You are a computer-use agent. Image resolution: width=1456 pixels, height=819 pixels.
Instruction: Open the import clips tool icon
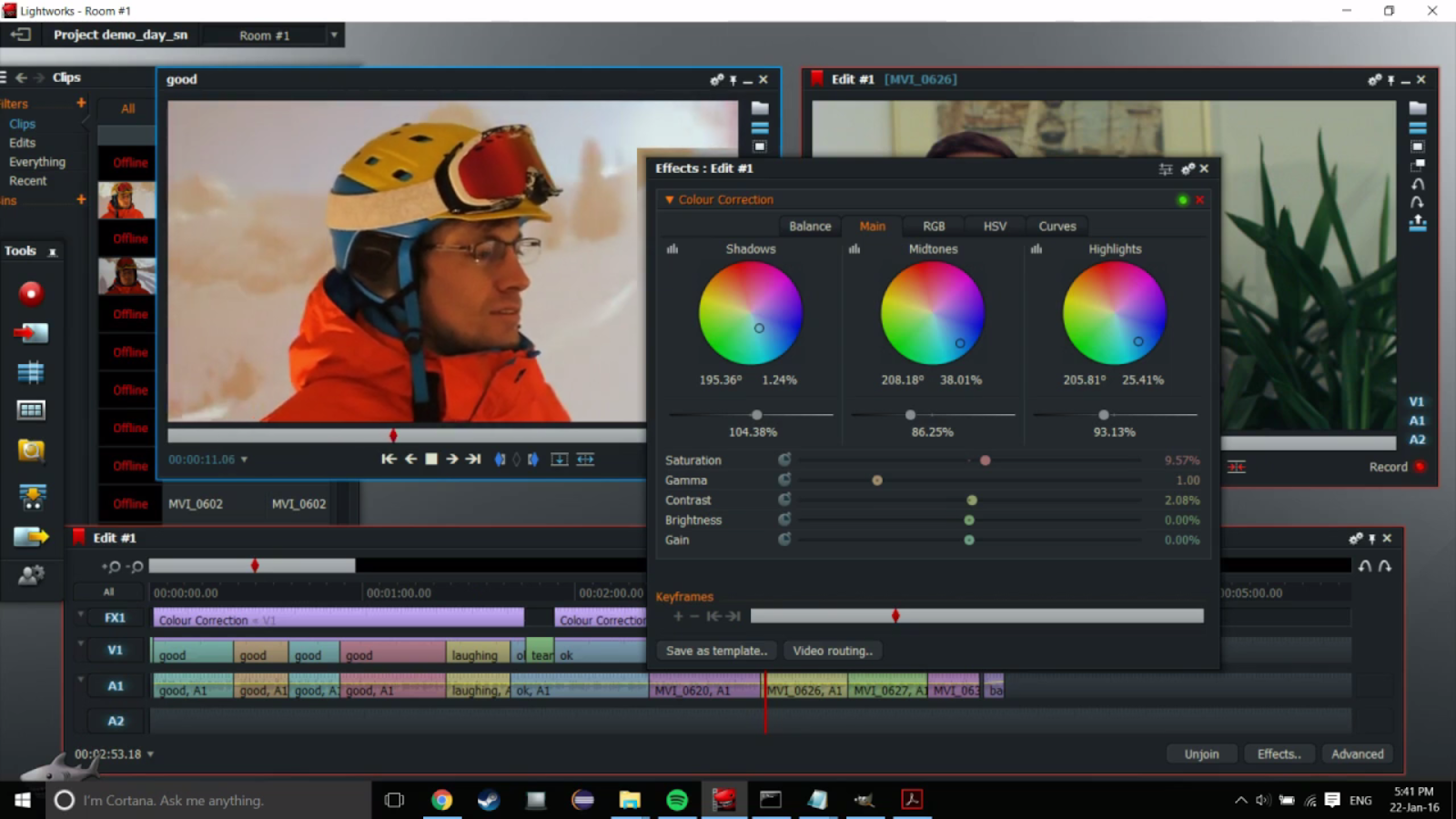coord(31,333)
